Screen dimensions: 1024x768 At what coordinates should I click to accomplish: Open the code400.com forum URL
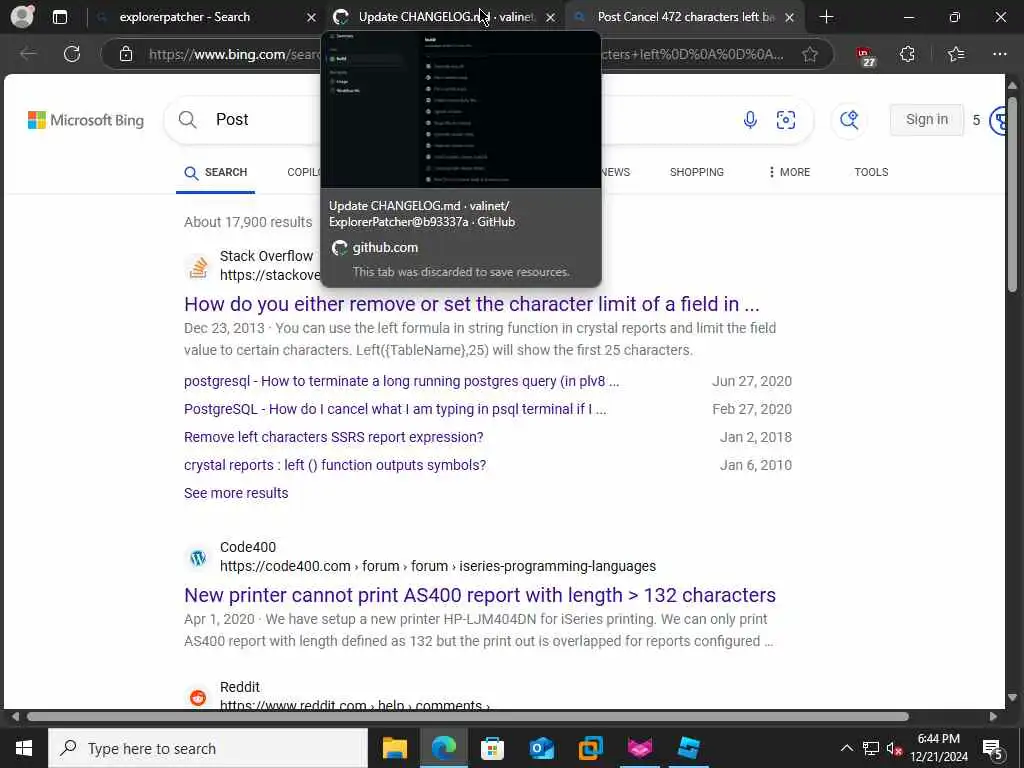[438, 566]
